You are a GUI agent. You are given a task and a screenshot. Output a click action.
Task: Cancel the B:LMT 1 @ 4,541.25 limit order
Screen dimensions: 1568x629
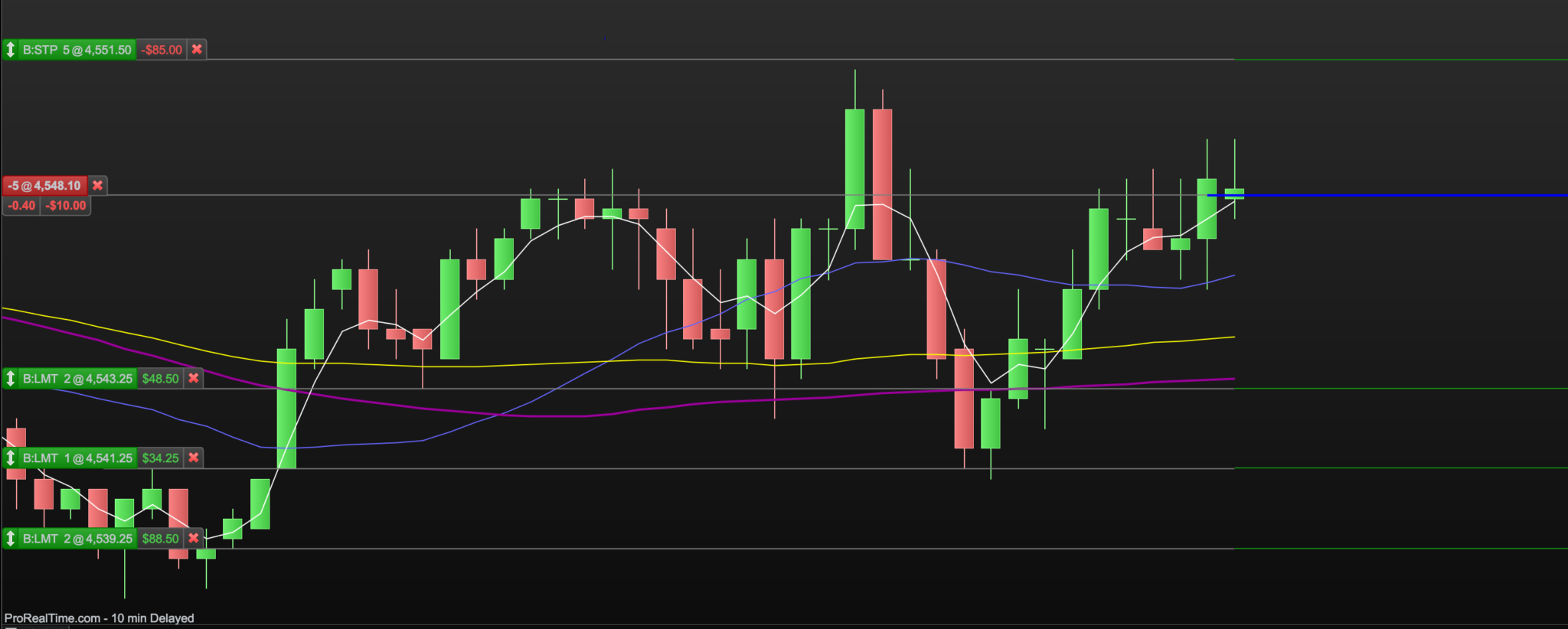tap(194, 458)
